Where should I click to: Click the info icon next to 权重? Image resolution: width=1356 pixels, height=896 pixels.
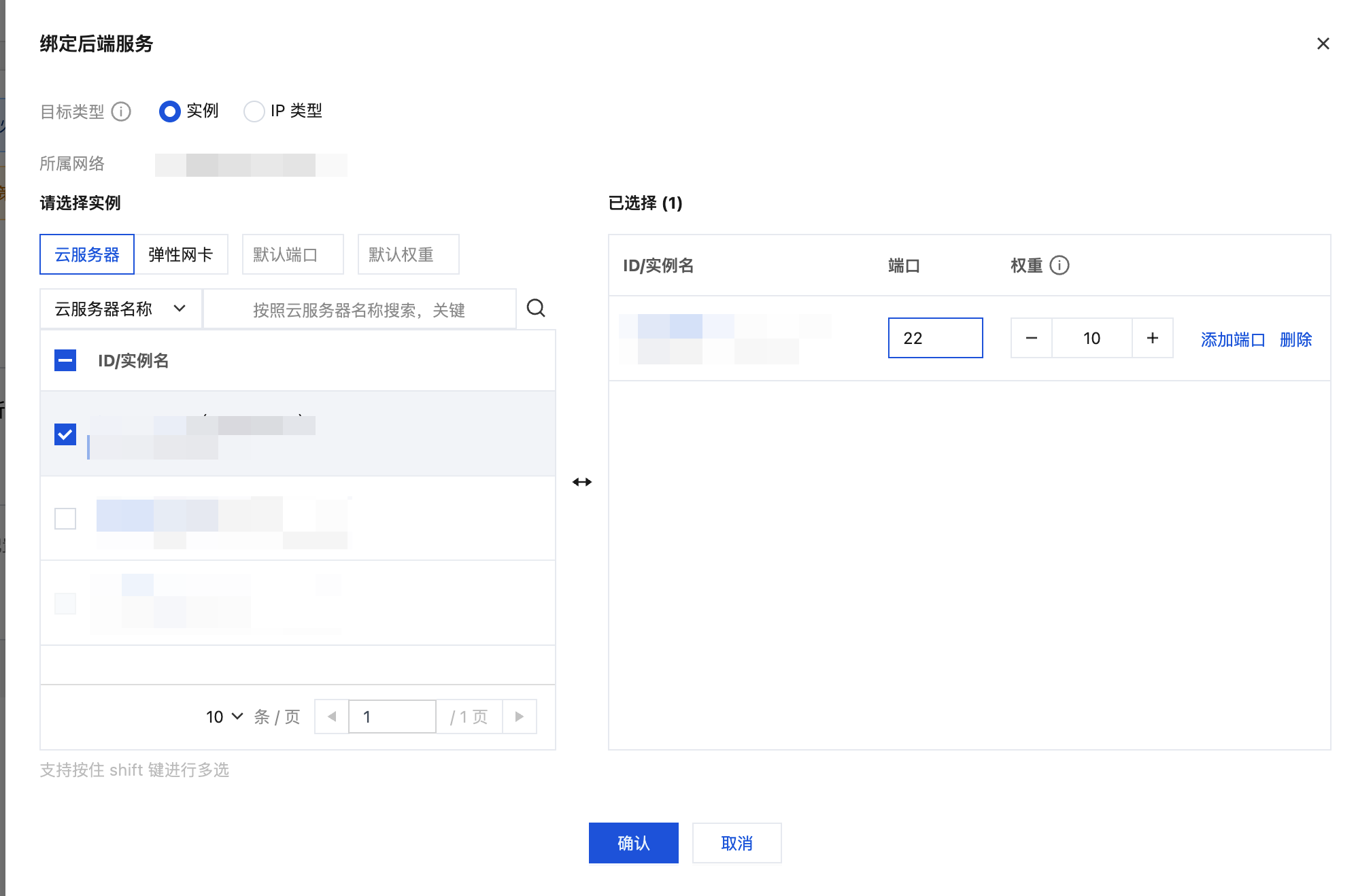point(1060,265)
